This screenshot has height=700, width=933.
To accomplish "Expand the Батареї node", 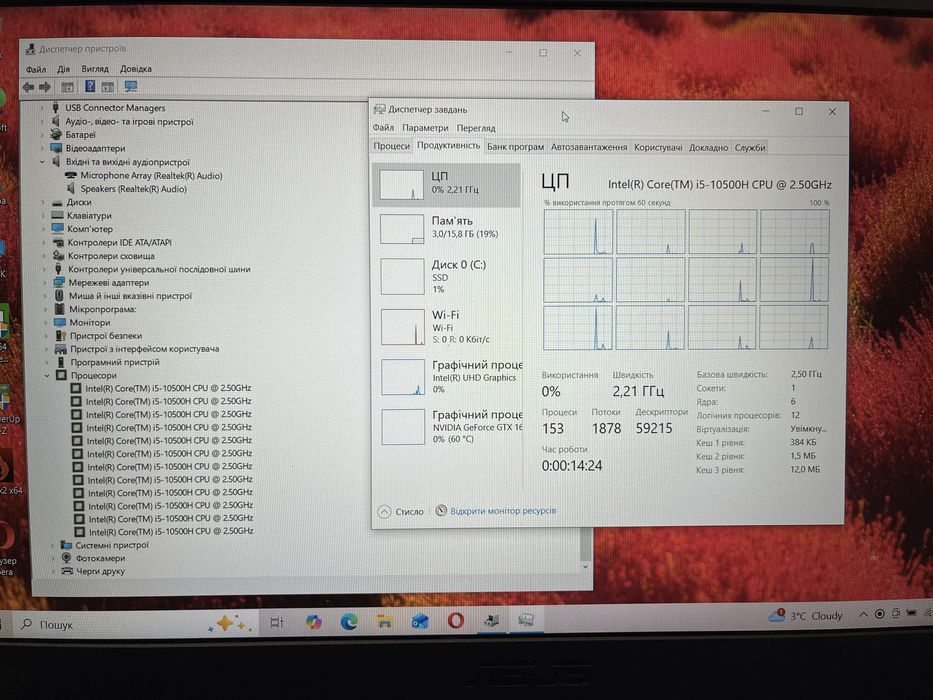I will (42, 135).
